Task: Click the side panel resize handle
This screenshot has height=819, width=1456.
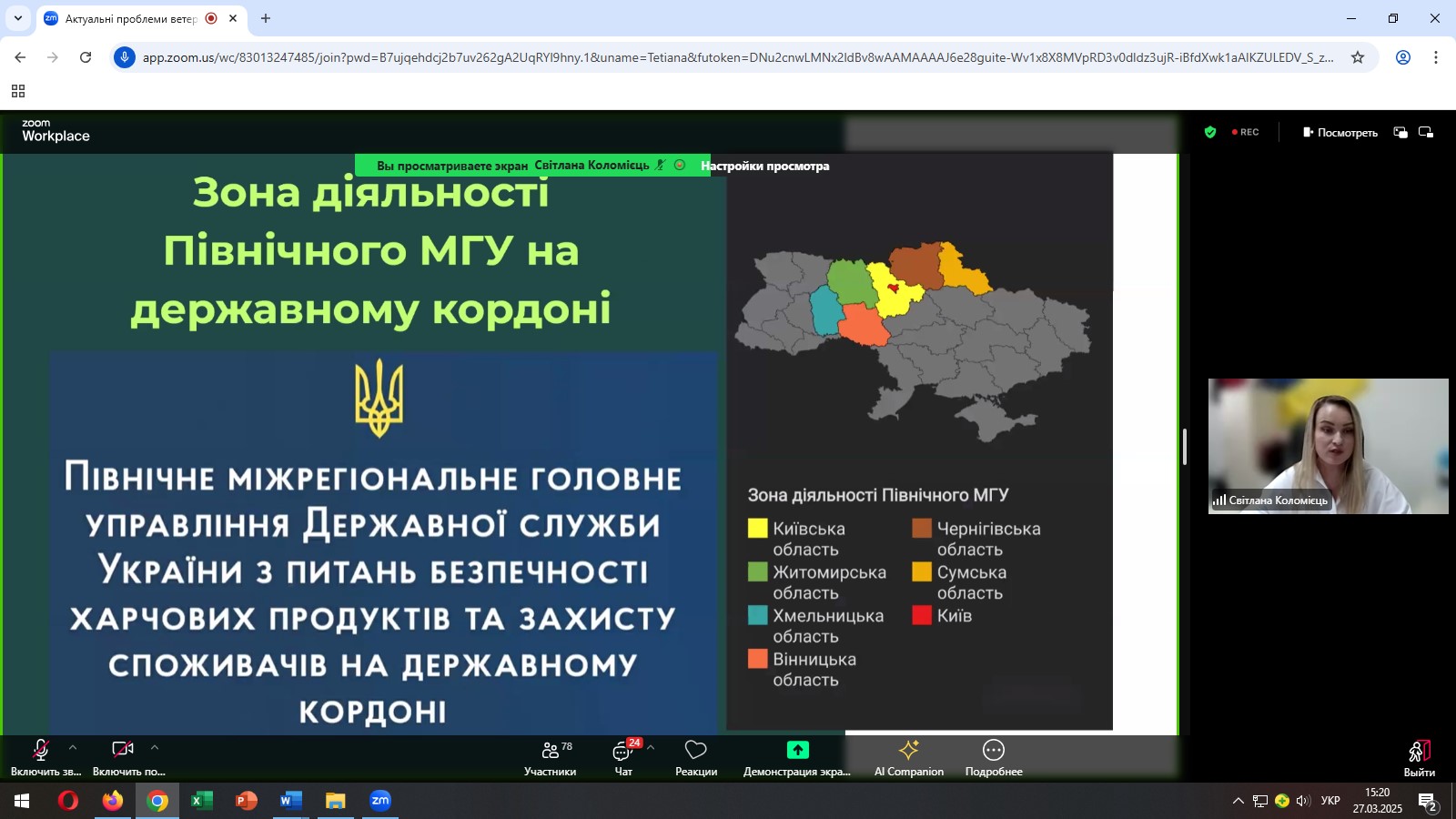Action: point(1185,446)
